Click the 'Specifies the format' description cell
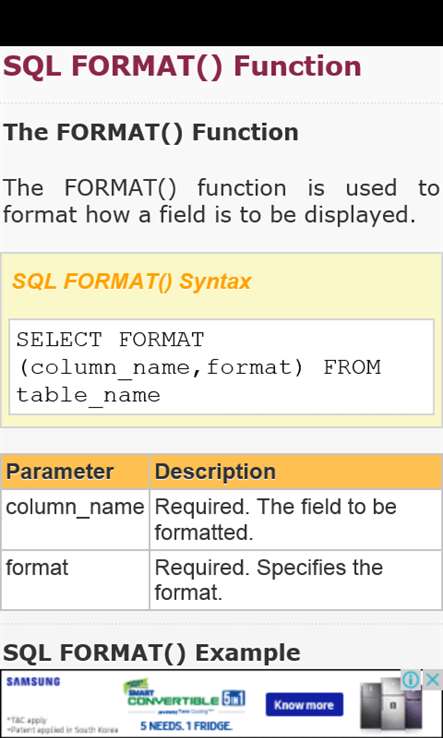The height and width of the screenshot is (738, 443). pos(296,580)
